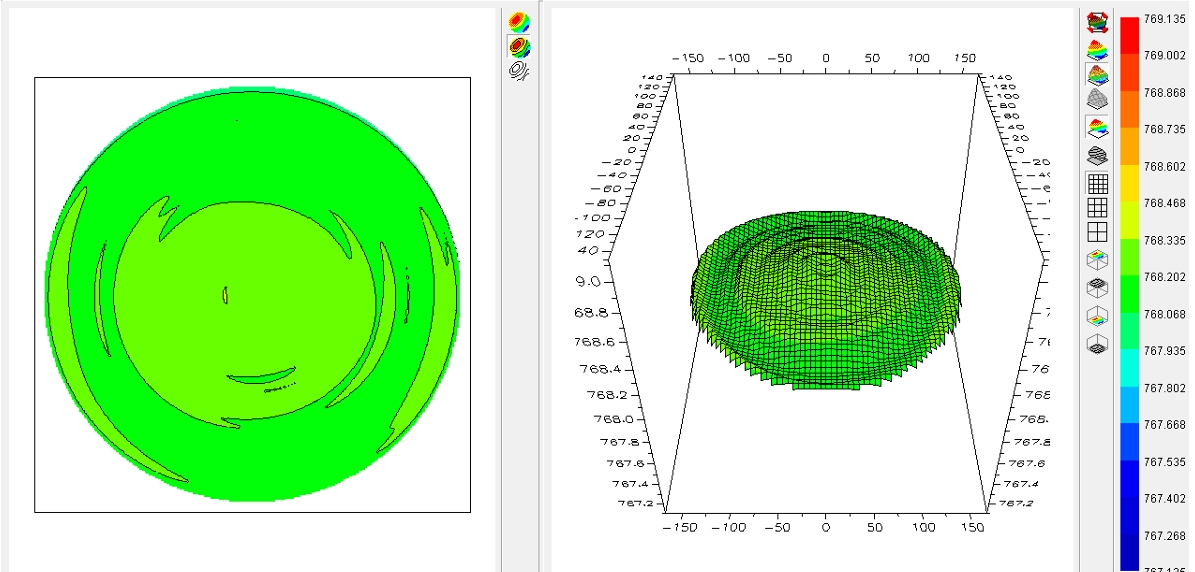Click the box icon with bottom contour lines

pyautogui.click(x=1097, y=345)
